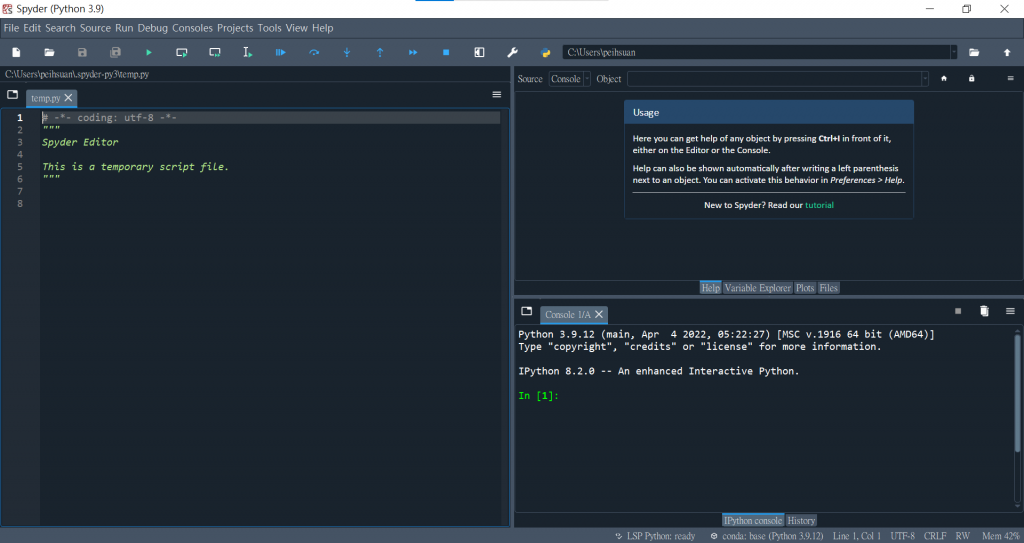Image resolution: width=1024 pixels, height=543 pixels.
Task: Remove all variables with trash icon
Action: pyautogui.click(x=984, y=311)
